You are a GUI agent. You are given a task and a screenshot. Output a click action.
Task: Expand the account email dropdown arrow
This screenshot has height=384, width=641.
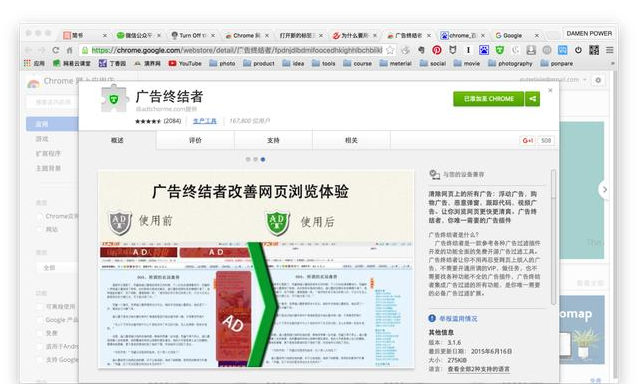click(x=585, y=79)
